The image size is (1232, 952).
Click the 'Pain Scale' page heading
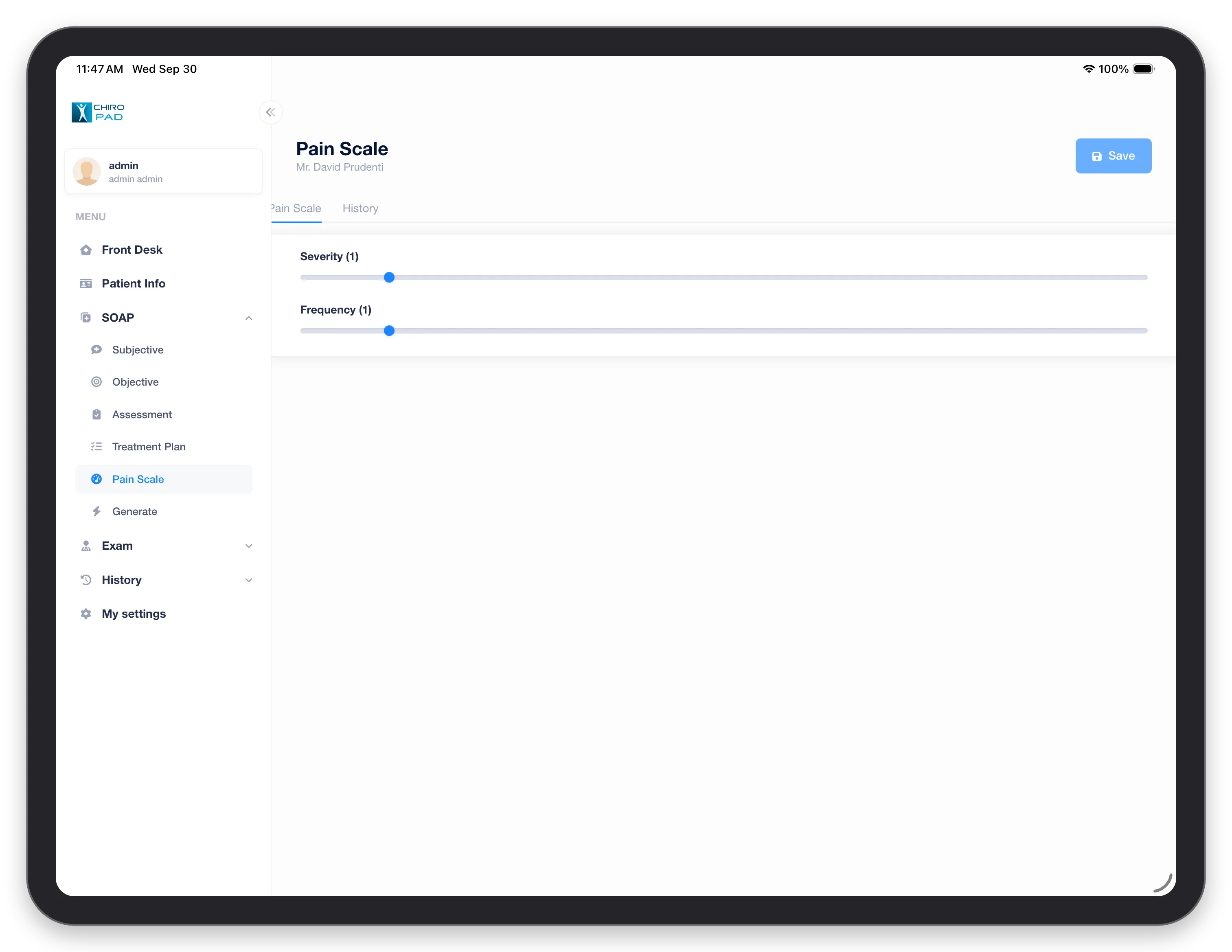click(342, 149)
